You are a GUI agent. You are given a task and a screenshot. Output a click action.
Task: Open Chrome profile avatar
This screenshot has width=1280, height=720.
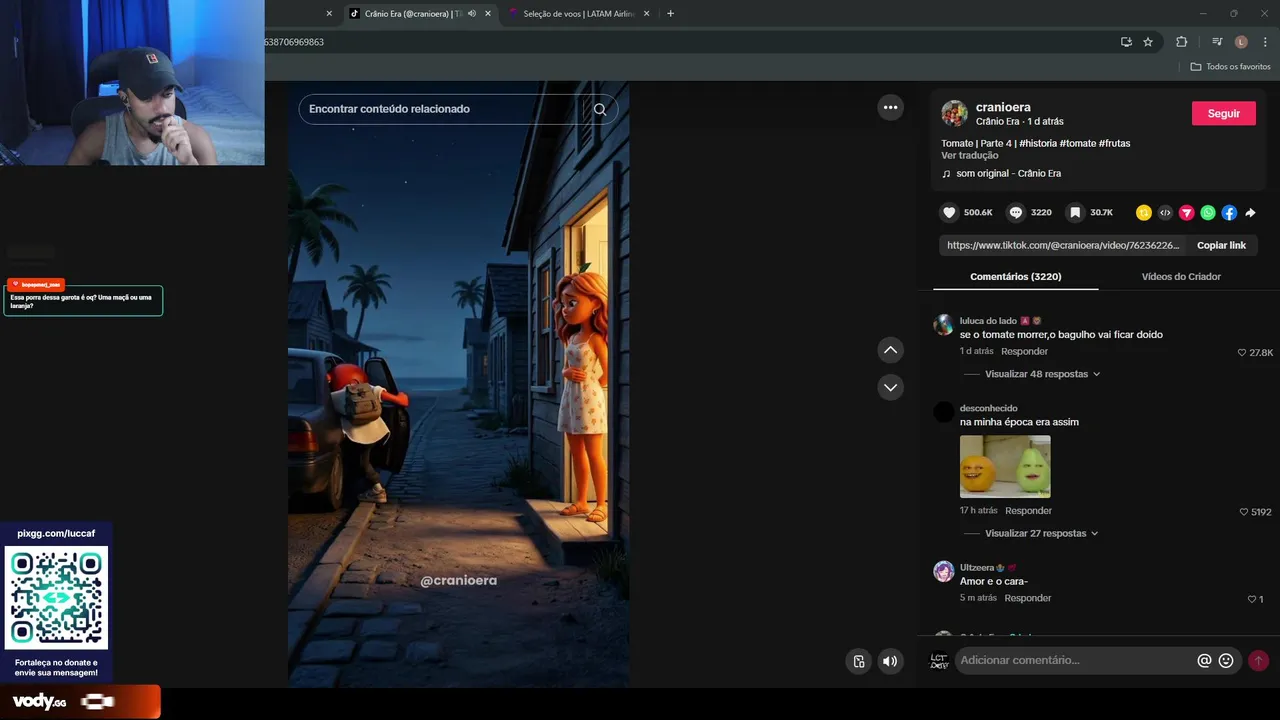(x=1241, y=42)
